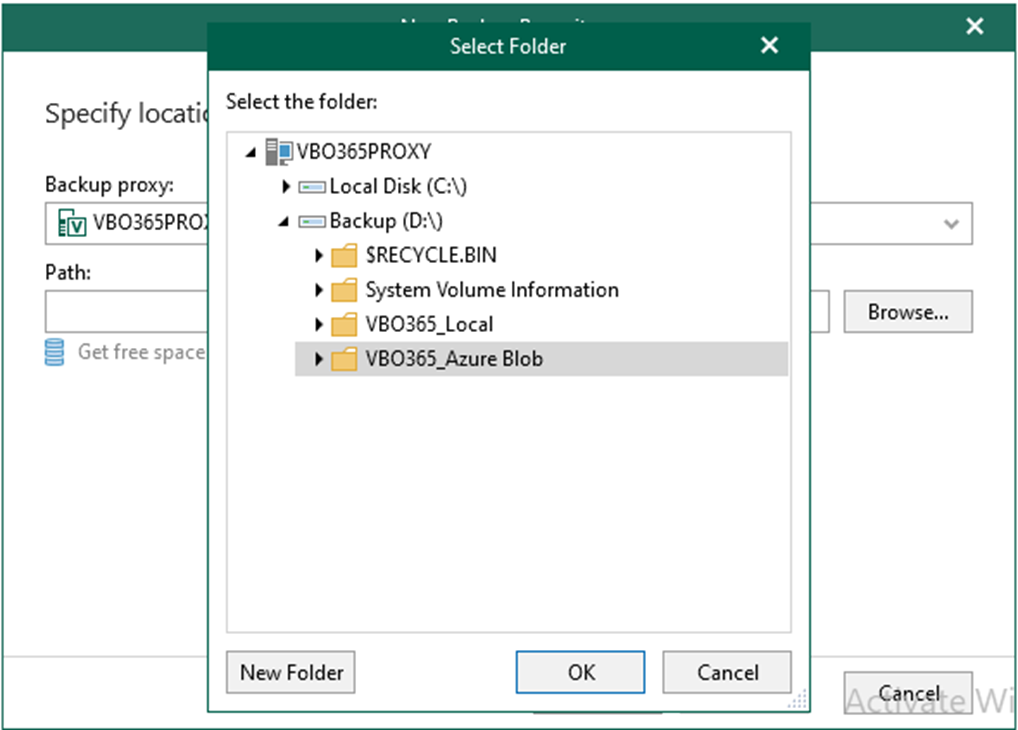Click the VBO365_Azure Blob folder icon

[x=344, y=359]
